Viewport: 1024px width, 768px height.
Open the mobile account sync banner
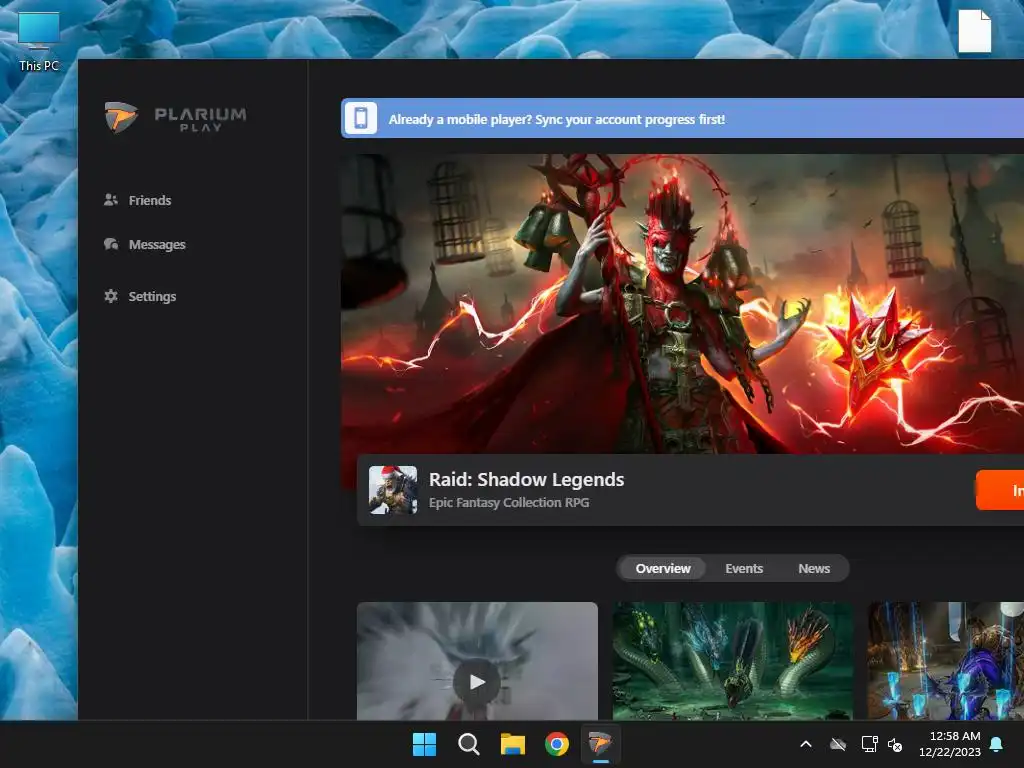pyautogui.click(x=682, y=118)
